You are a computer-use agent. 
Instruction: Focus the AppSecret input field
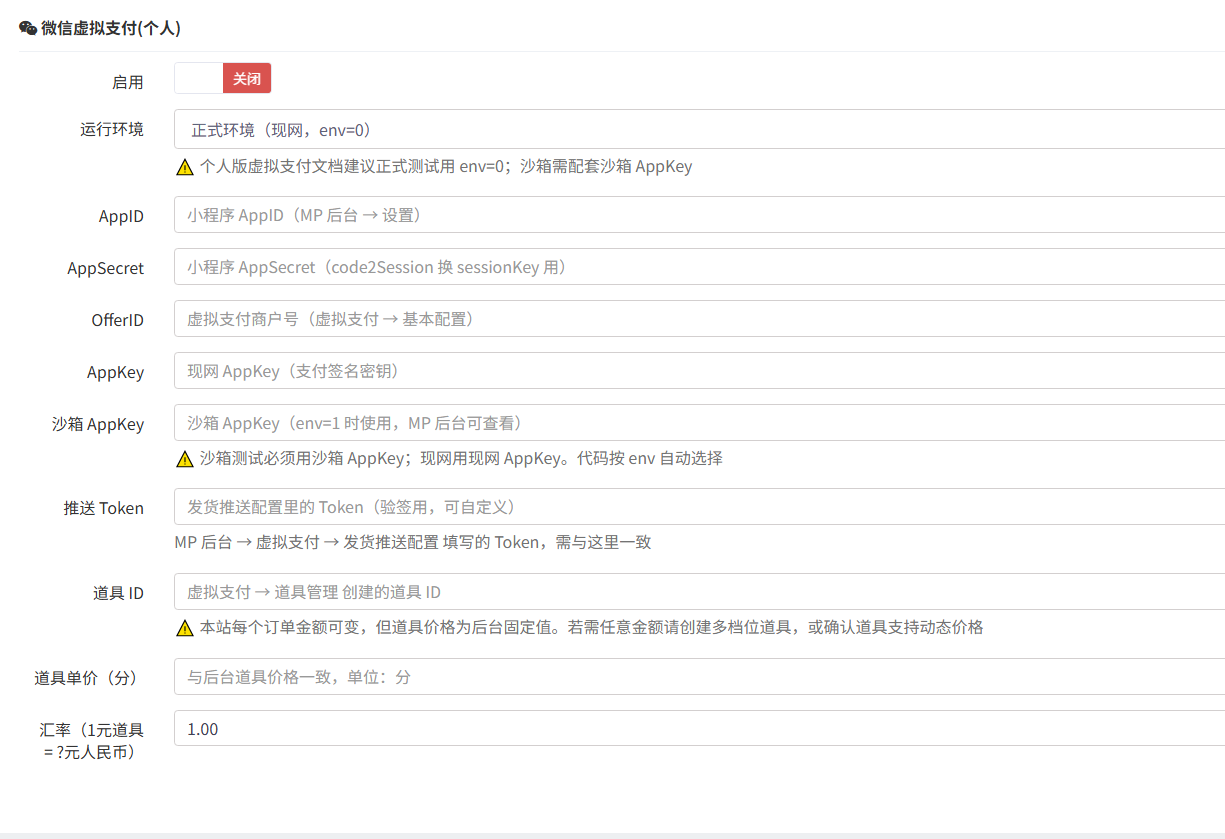699,267
